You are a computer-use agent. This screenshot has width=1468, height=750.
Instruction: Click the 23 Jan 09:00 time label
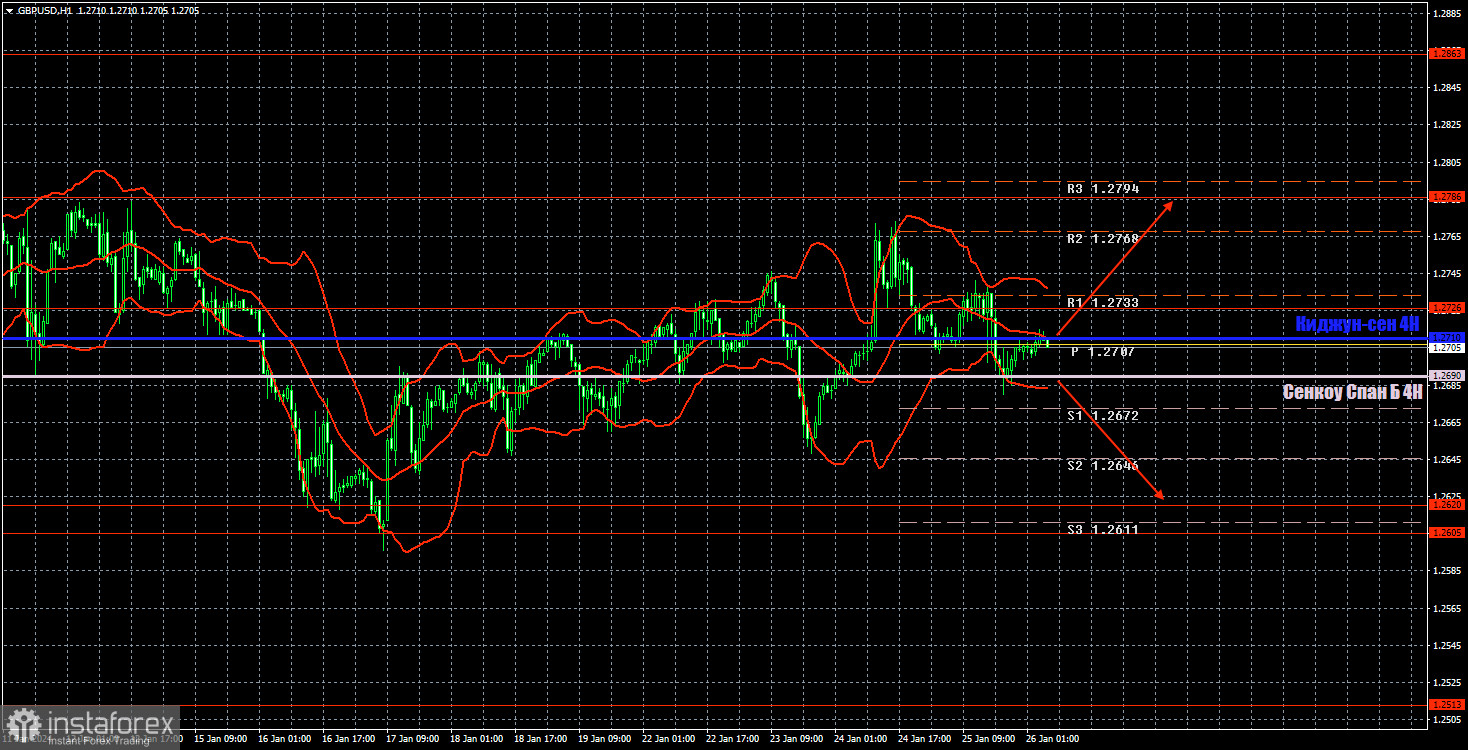[797, 739]
